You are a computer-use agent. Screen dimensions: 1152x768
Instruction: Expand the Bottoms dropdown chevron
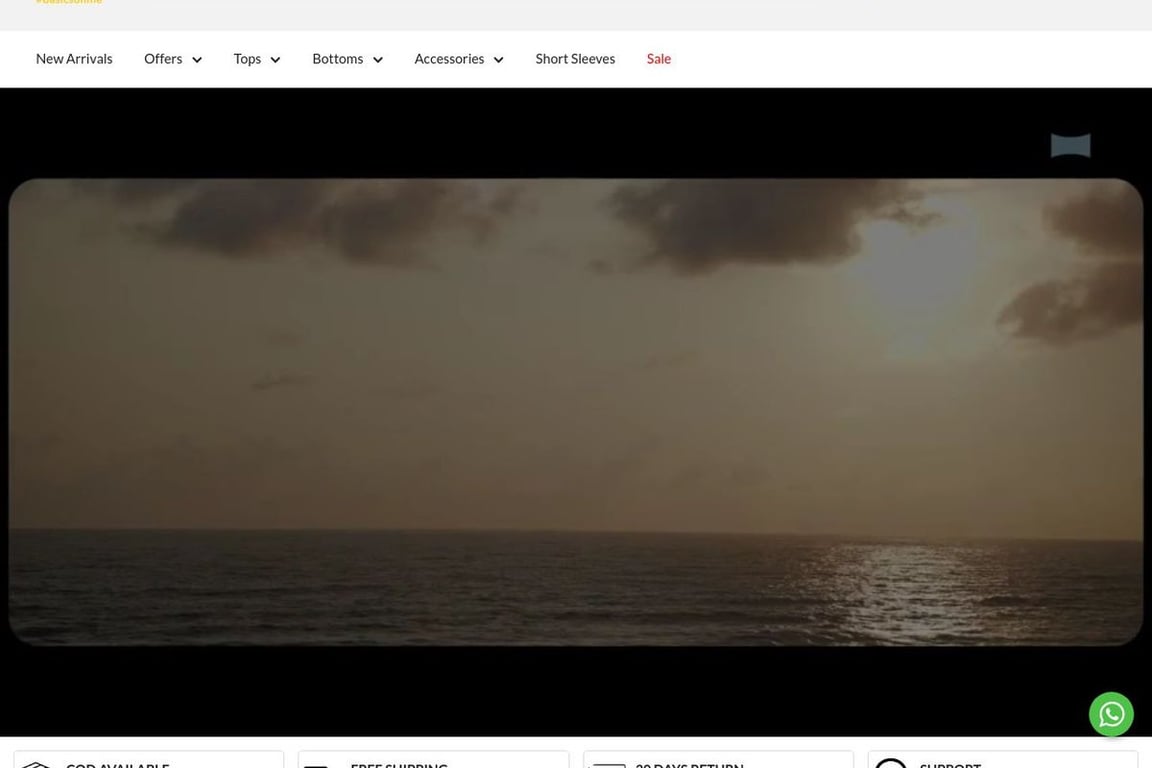click(x=378, y=60)
